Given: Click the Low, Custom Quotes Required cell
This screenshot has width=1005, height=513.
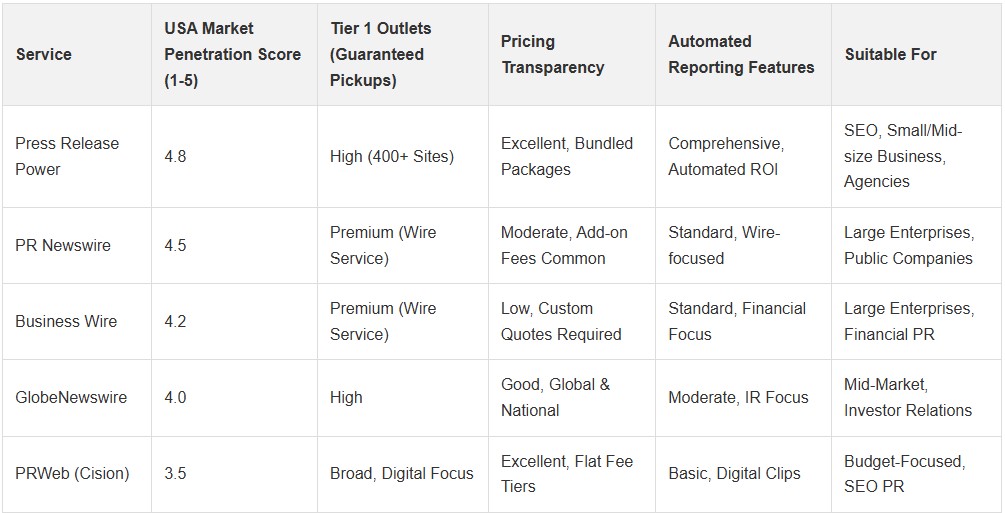Looking at the screenshot, I should (x=560, y=321).
